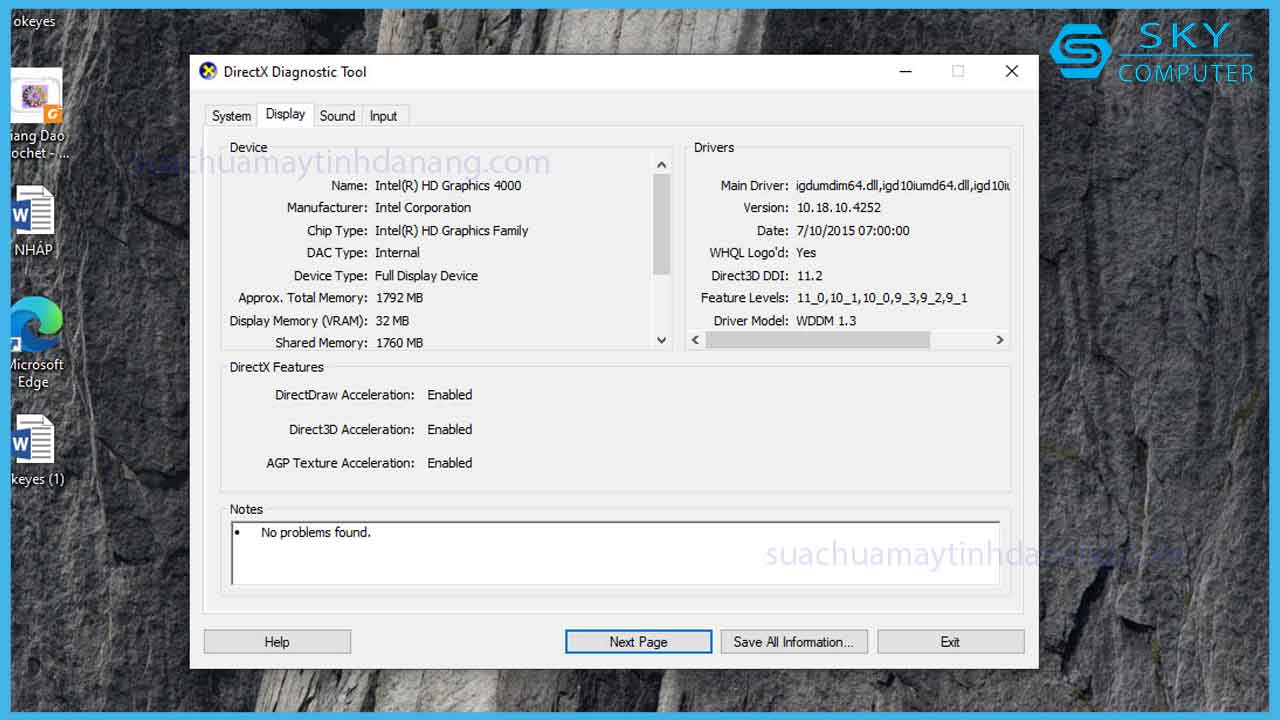The height and width of the screenshot is (720, 1280).
Task: Open the keyes (1) Word document icon
Action: pyautogui.click(x=33, y=440)
